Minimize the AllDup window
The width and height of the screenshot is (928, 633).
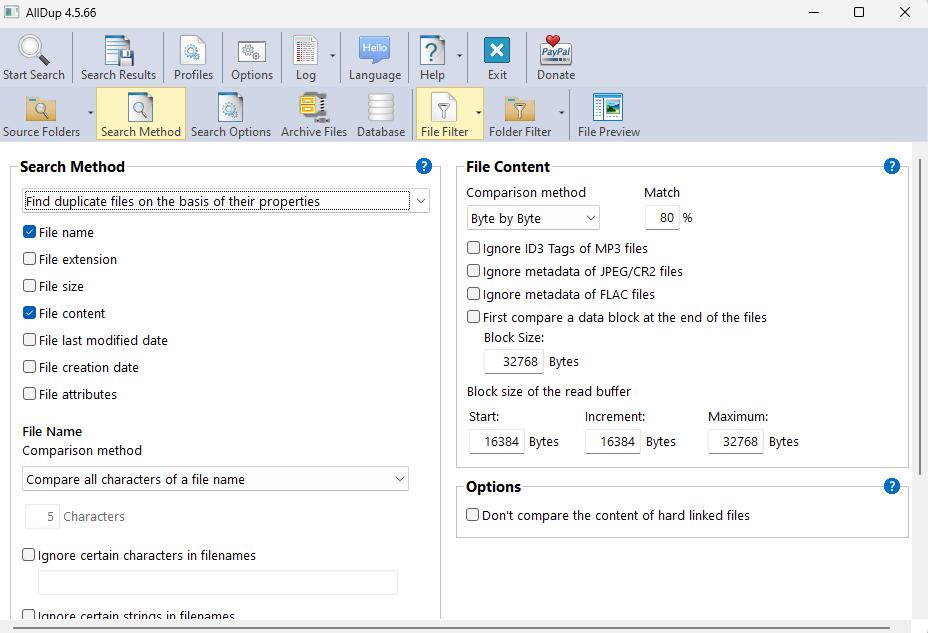tap(814, 12)
